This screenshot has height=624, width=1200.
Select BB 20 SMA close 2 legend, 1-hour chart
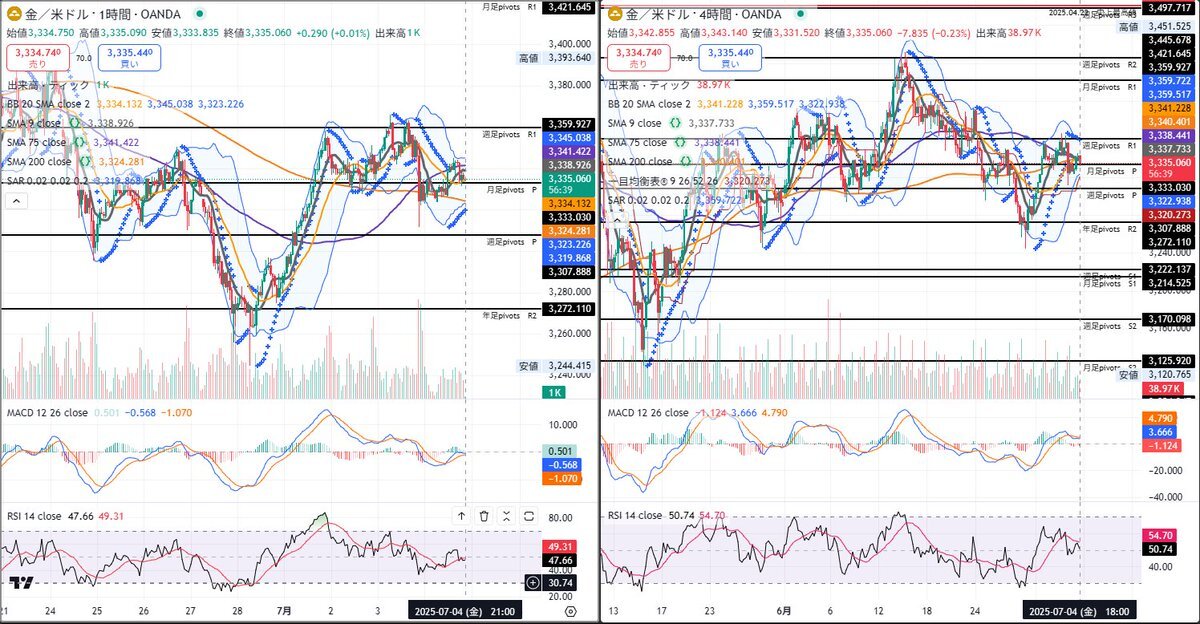click(x=48, y=104)
